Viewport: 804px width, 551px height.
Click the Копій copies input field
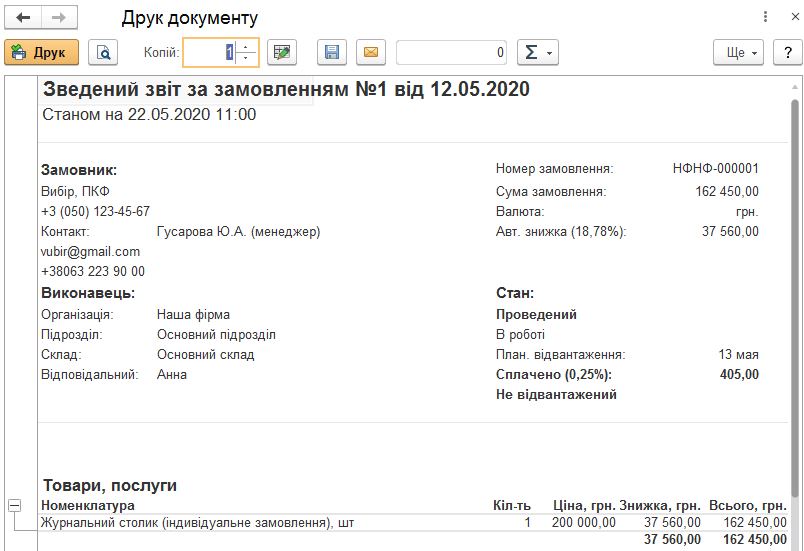[x=209, y=52]
